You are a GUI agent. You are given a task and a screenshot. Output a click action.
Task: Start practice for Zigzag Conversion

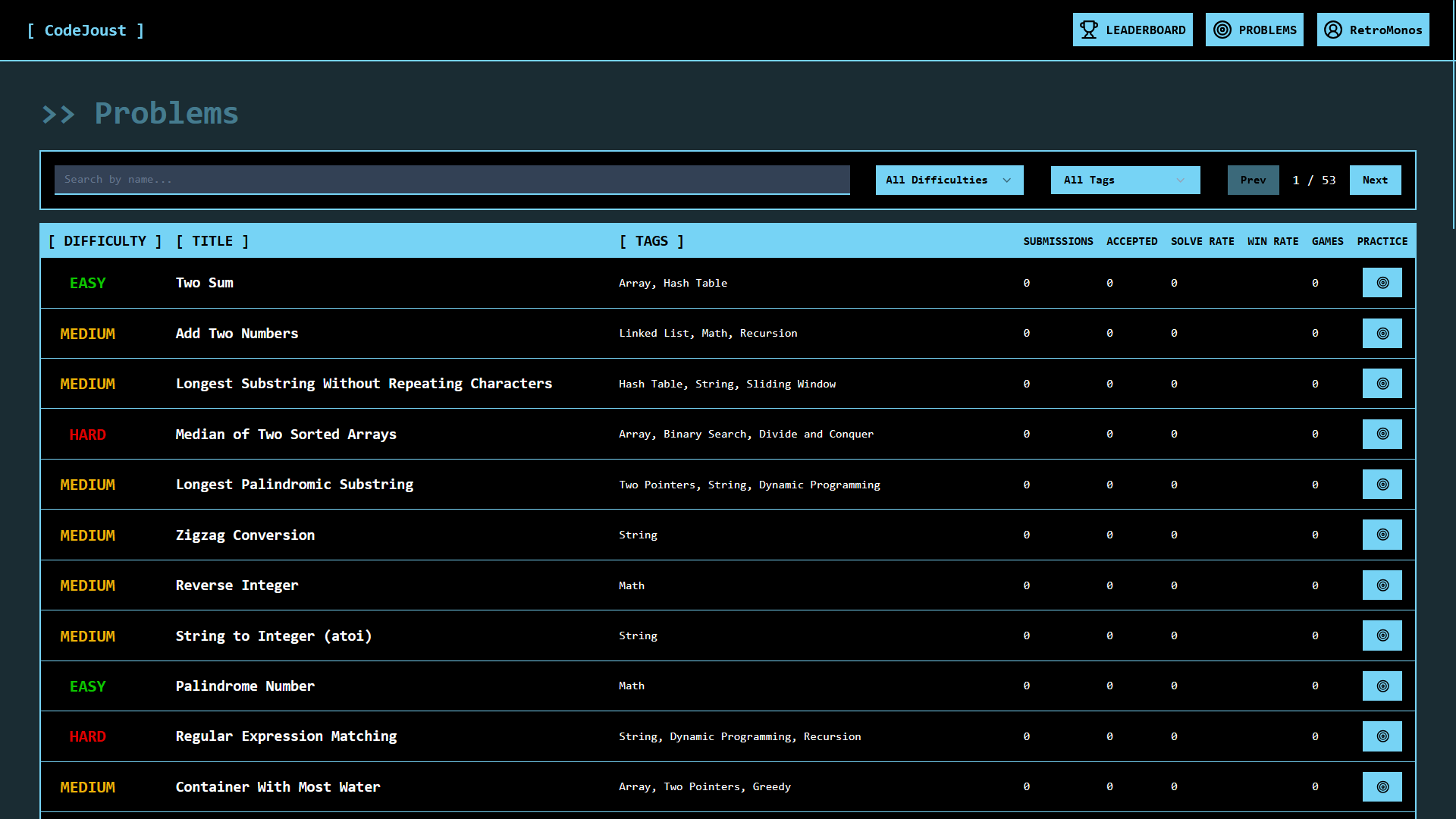[1382, 535]
